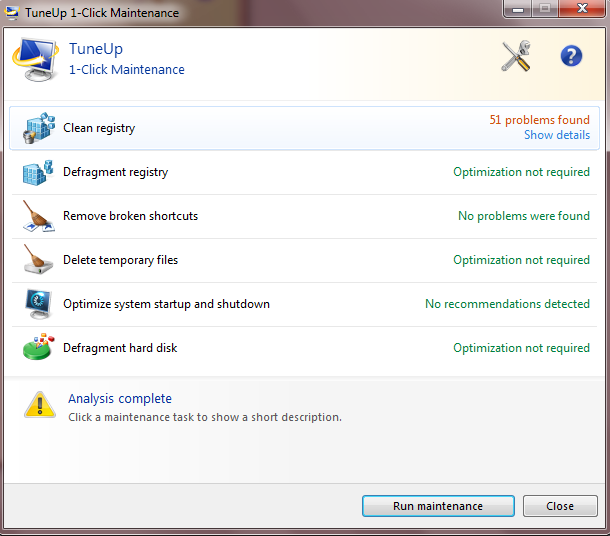
Task: Click Delete temporary files' Optimization not required status
Action: pos(521,260)
